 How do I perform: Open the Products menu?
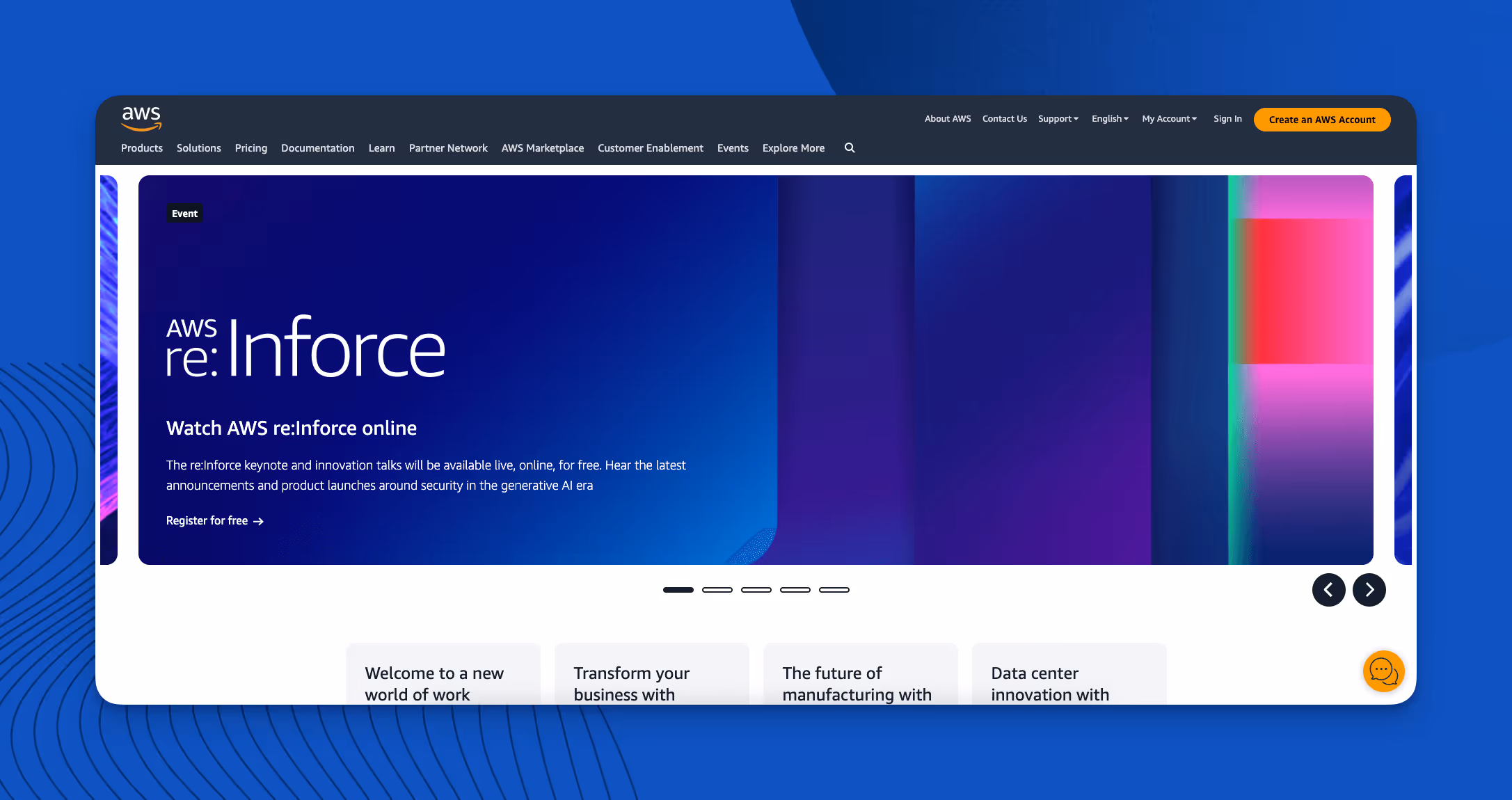tap(142, 148)
